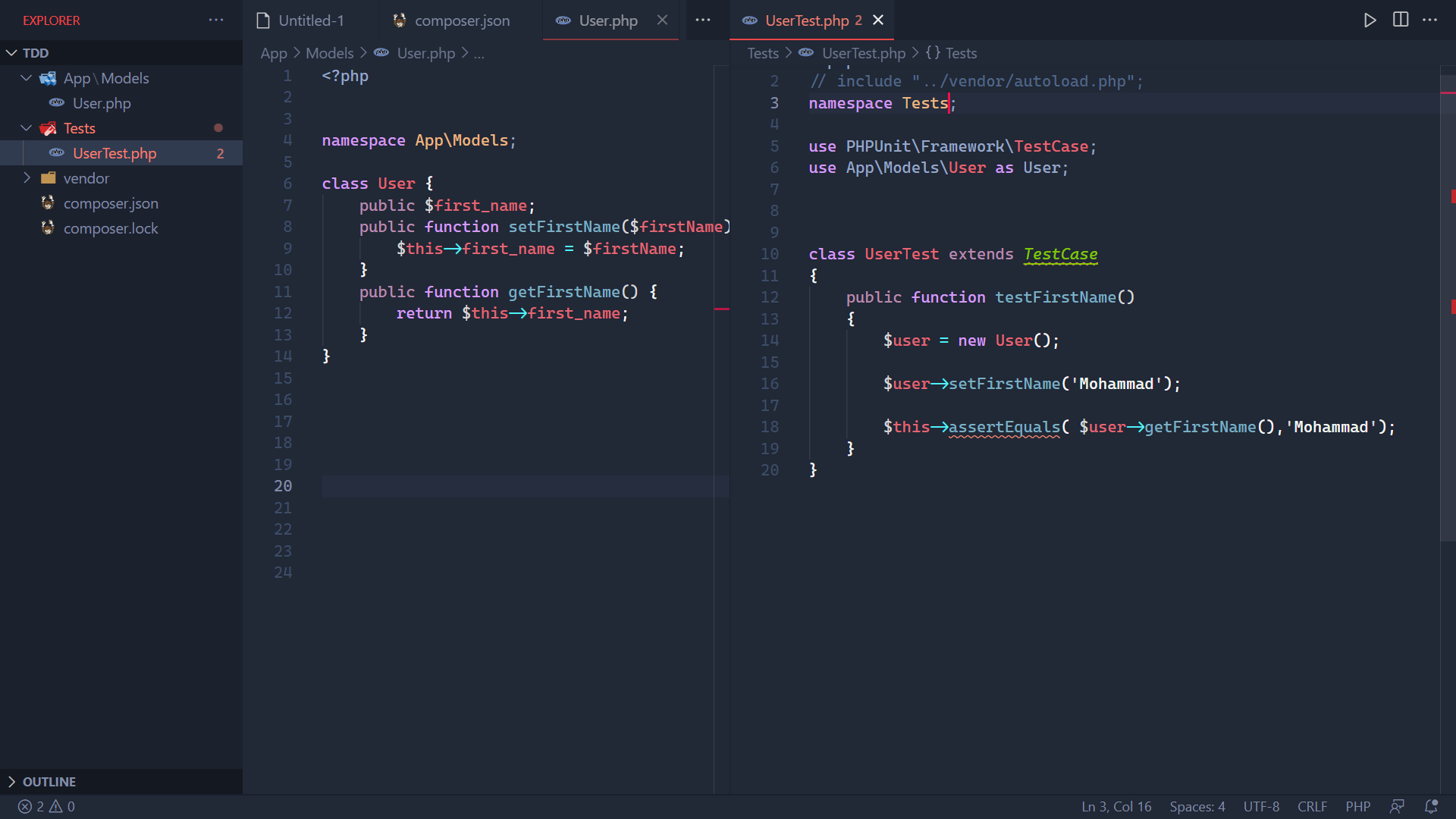Split the editor to the right

1401,20
